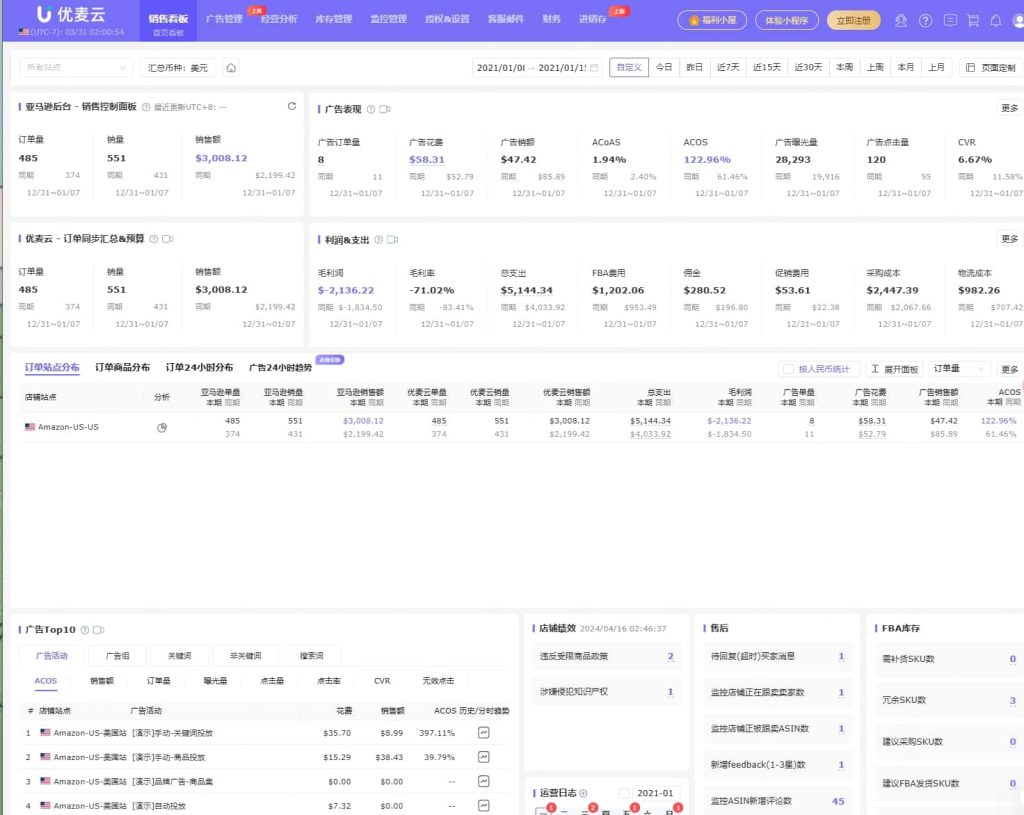Image resolution: width=1024 pixels, height=815 pixels.
Task: Expand the 订单量 metric dropdown
Action: (958, 369)
